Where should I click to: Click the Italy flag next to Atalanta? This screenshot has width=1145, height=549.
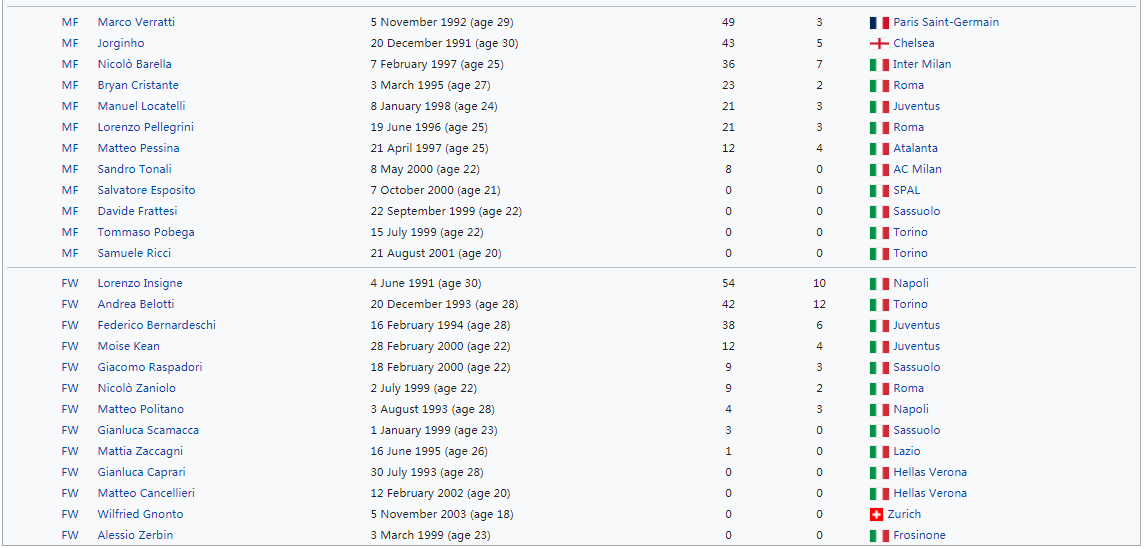(x=879, y=149)
